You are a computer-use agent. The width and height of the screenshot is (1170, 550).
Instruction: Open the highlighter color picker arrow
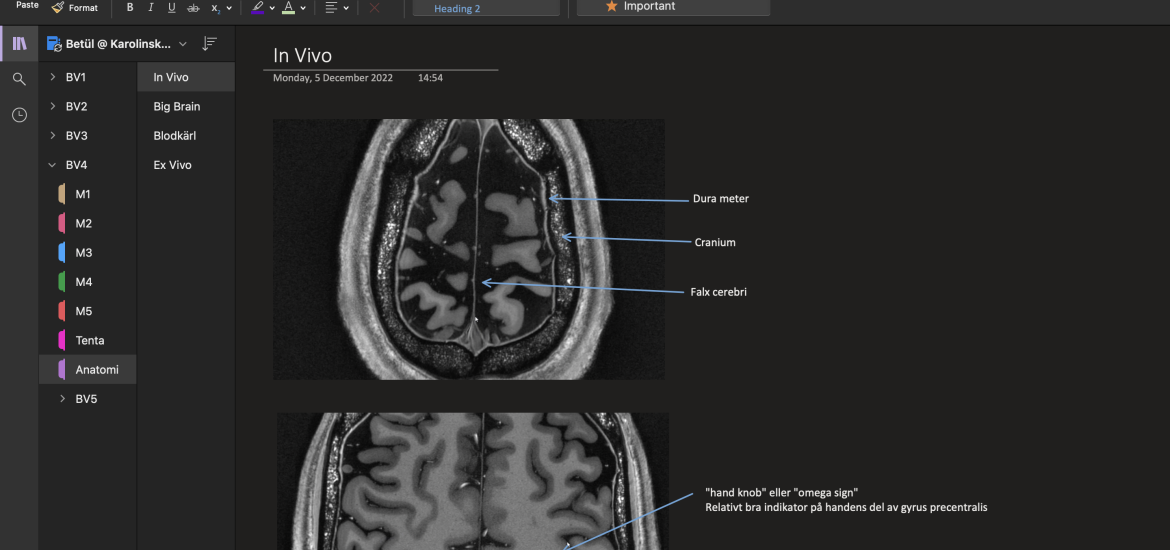point(272,8)
